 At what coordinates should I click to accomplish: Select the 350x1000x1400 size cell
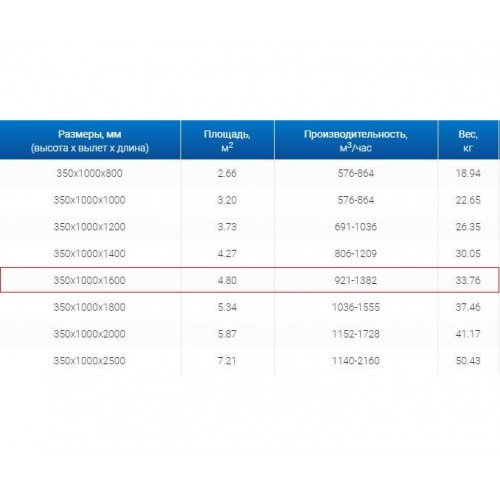pos(90,253)
